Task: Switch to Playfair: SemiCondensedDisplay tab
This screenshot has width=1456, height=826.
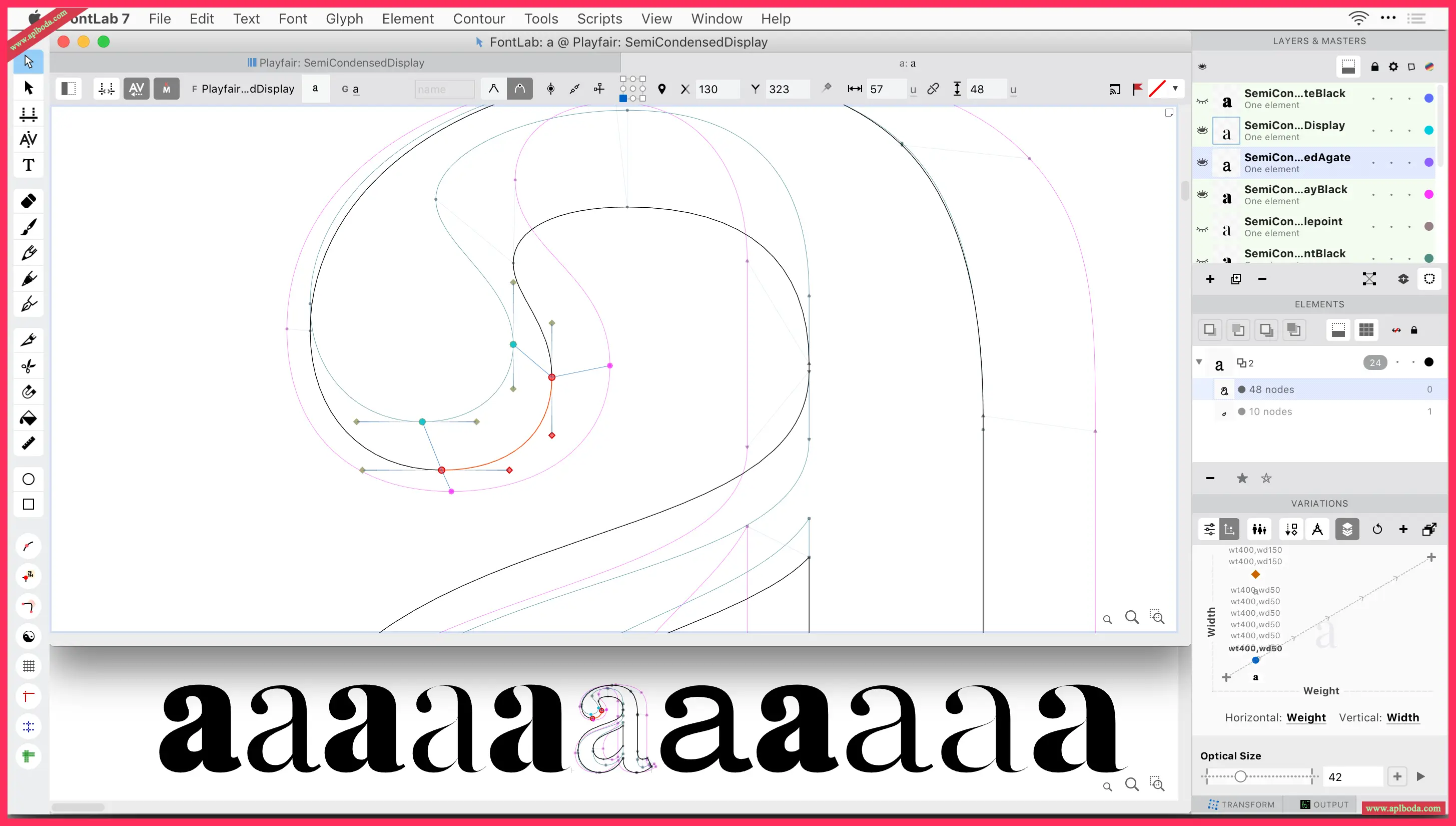Action: (336, 63)
